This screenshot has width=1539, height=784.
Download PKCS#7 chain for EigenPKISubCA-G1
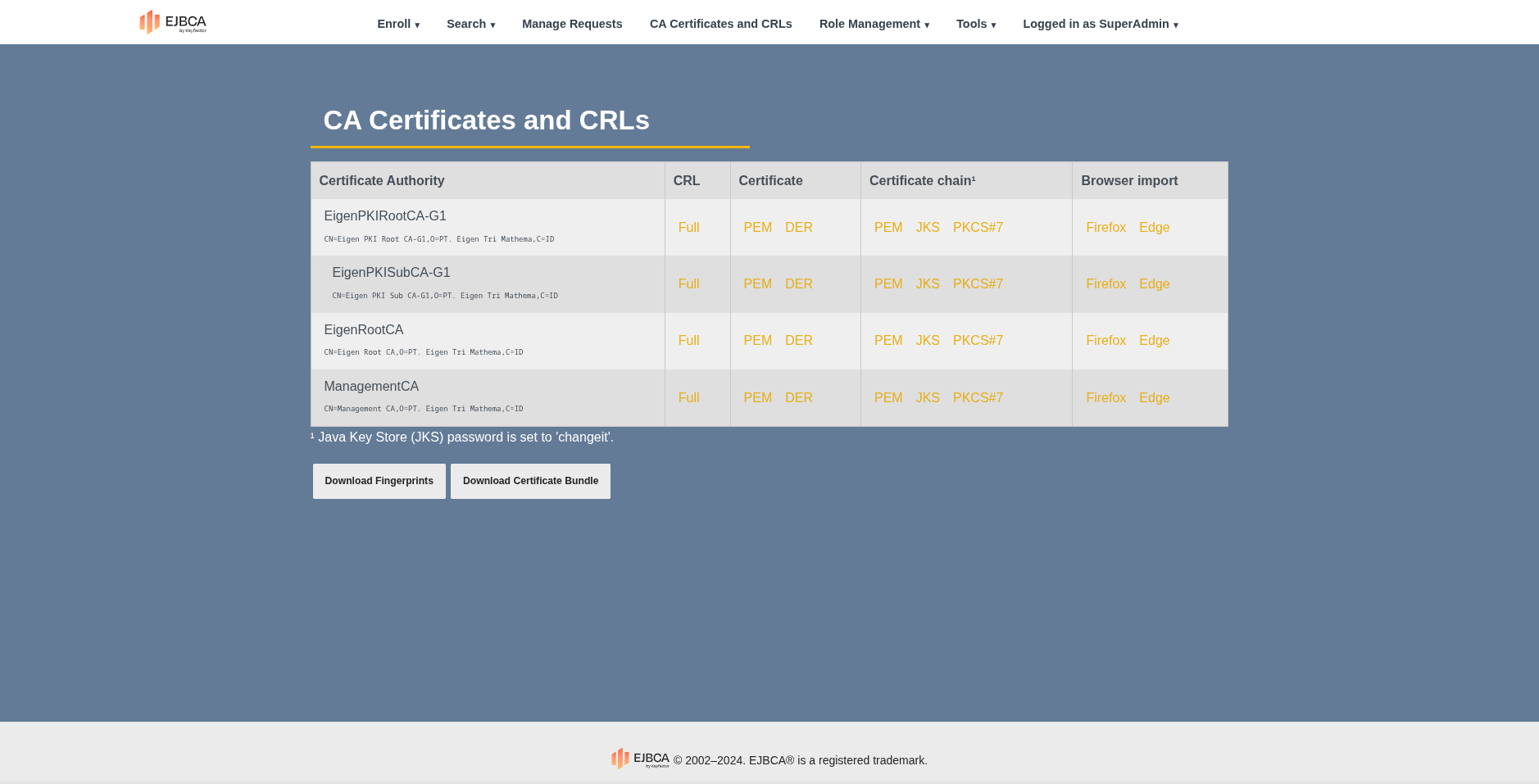point(978,284)
